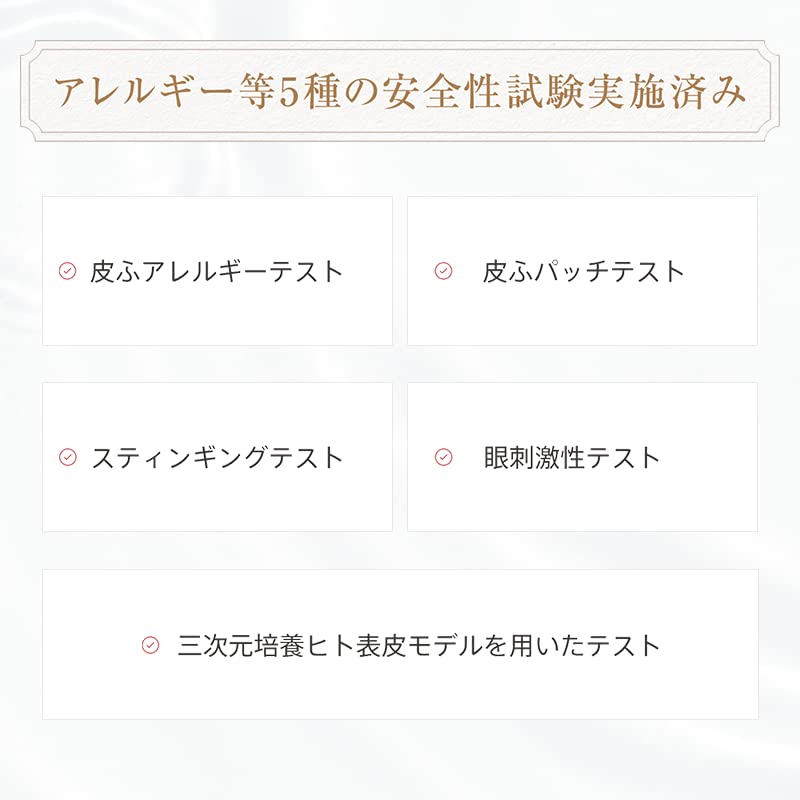Select the check icon beside スティンギングテスト
Viewport: 800px width, 800px height.
67,457
